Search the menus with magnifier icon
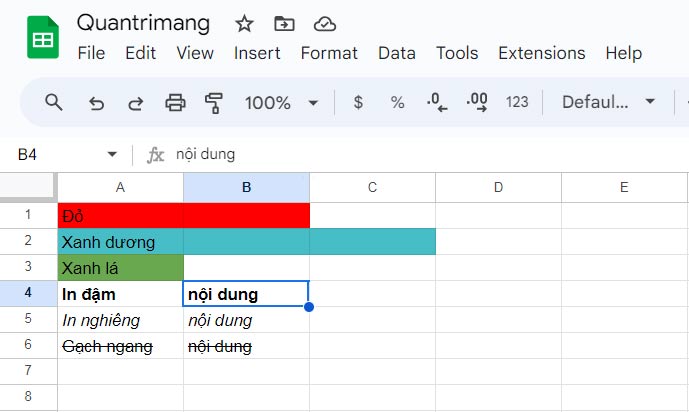The image size is (689, 412). tap(54, 102)
